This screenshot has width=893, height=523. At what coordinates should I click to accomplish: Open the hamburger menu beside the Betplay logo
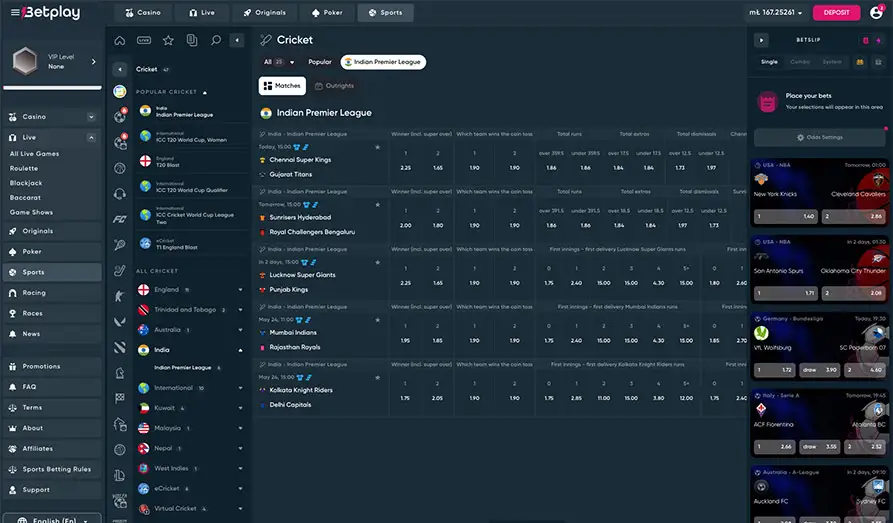pyautogui.click(x=15, y=13)
